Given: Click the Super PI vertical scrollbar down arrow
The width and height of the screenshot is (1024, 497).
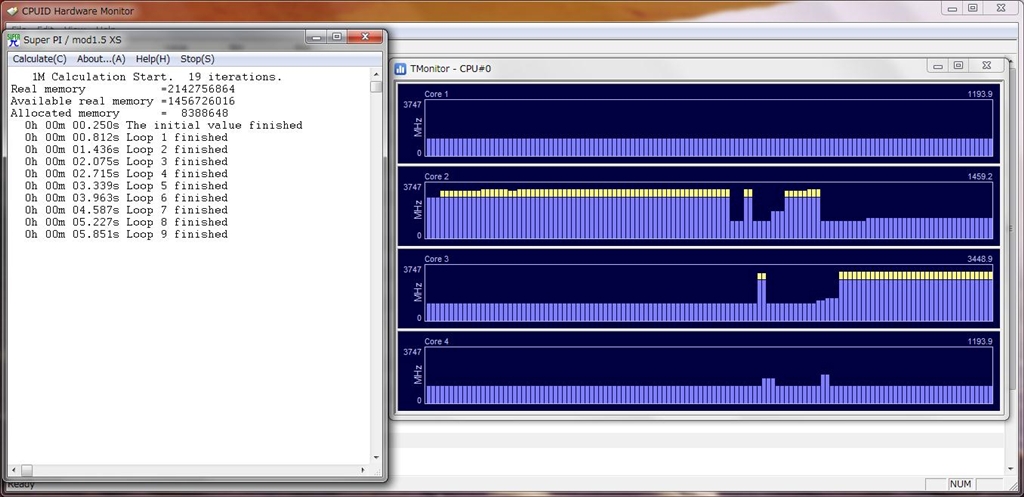Looking at the screenshot, I should (376, 457).
